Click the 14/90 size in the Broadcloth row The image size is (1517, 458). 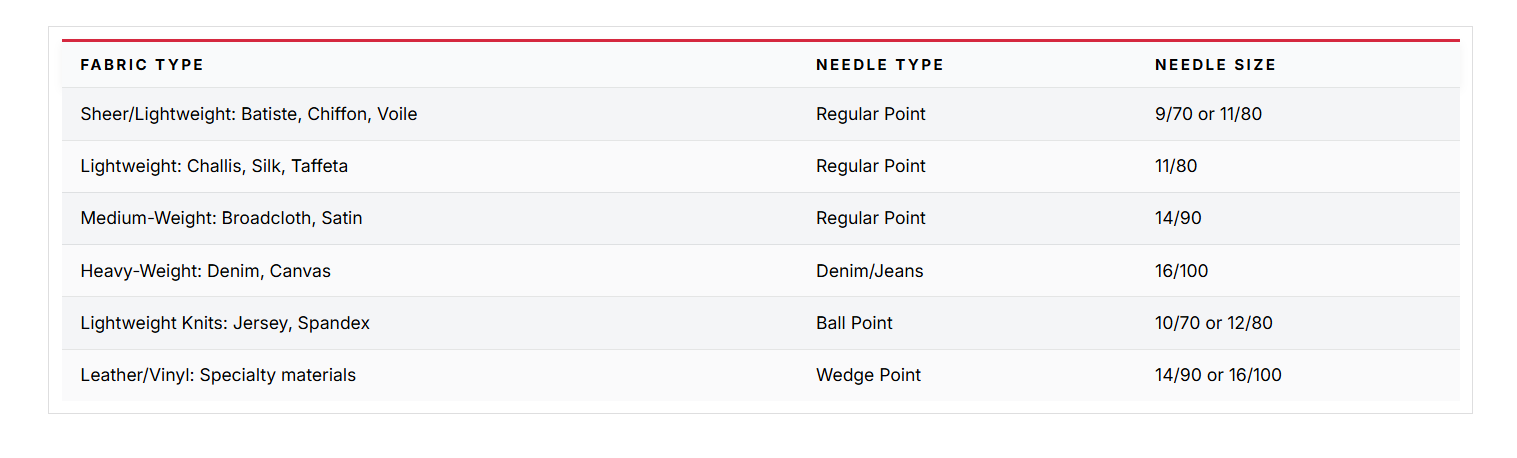tap(1178, 218)
